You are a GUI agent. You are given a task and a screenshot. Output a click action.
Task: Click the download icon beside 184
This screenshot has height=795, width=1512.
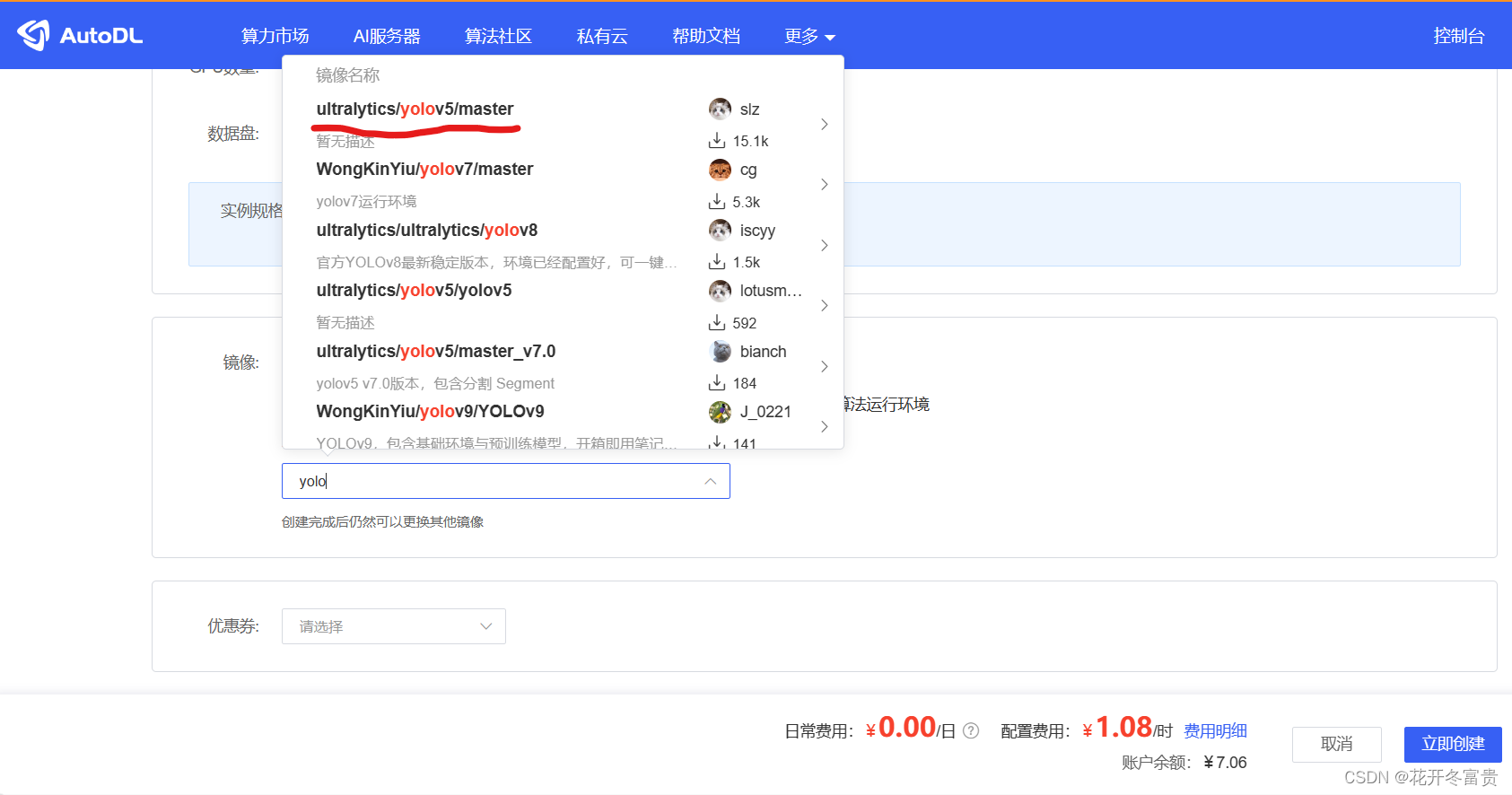point(717,383)
